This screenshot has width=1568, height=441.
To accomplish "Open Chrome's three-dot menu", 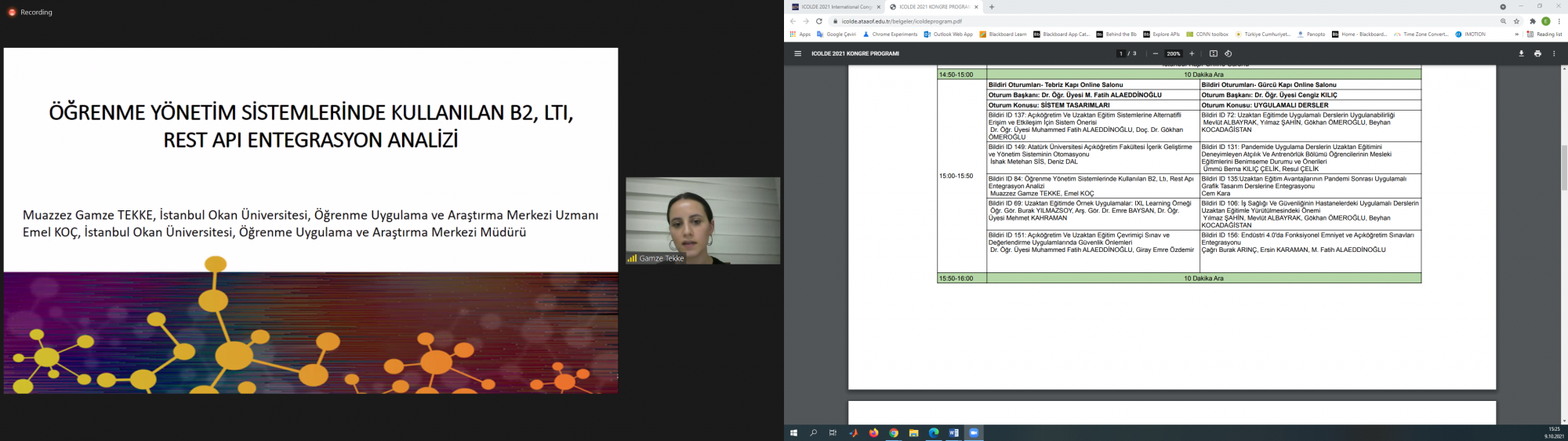I will pyautogui.click(x=1559, y=21).
